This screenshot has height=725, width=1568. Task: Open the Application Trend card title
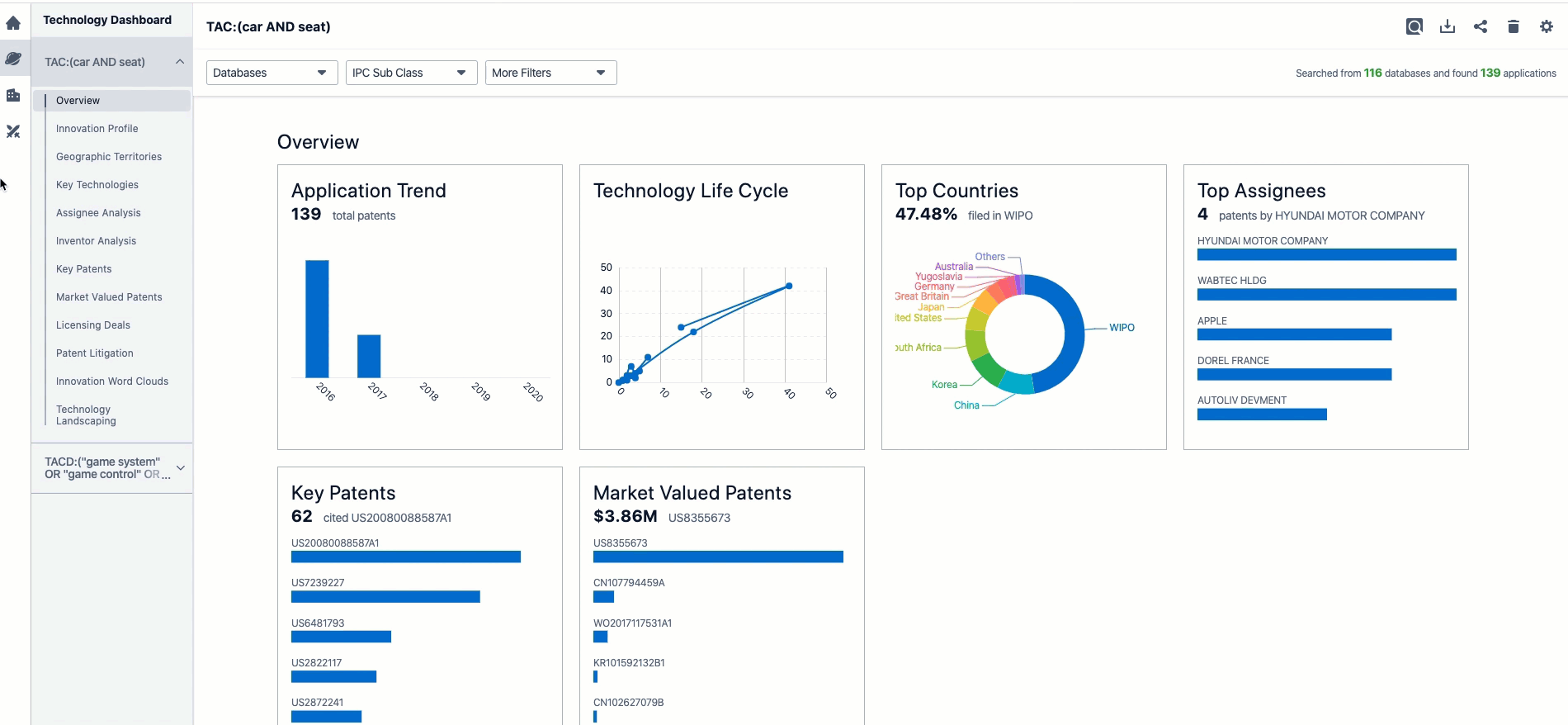[x=368, y=191]
